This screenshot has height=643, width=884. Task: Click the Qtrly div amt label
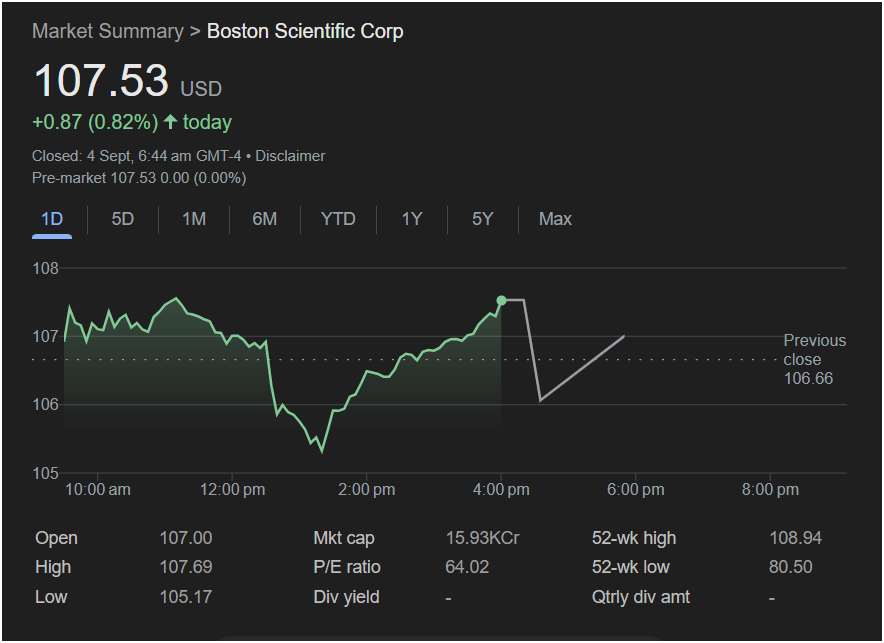(640, 596)
